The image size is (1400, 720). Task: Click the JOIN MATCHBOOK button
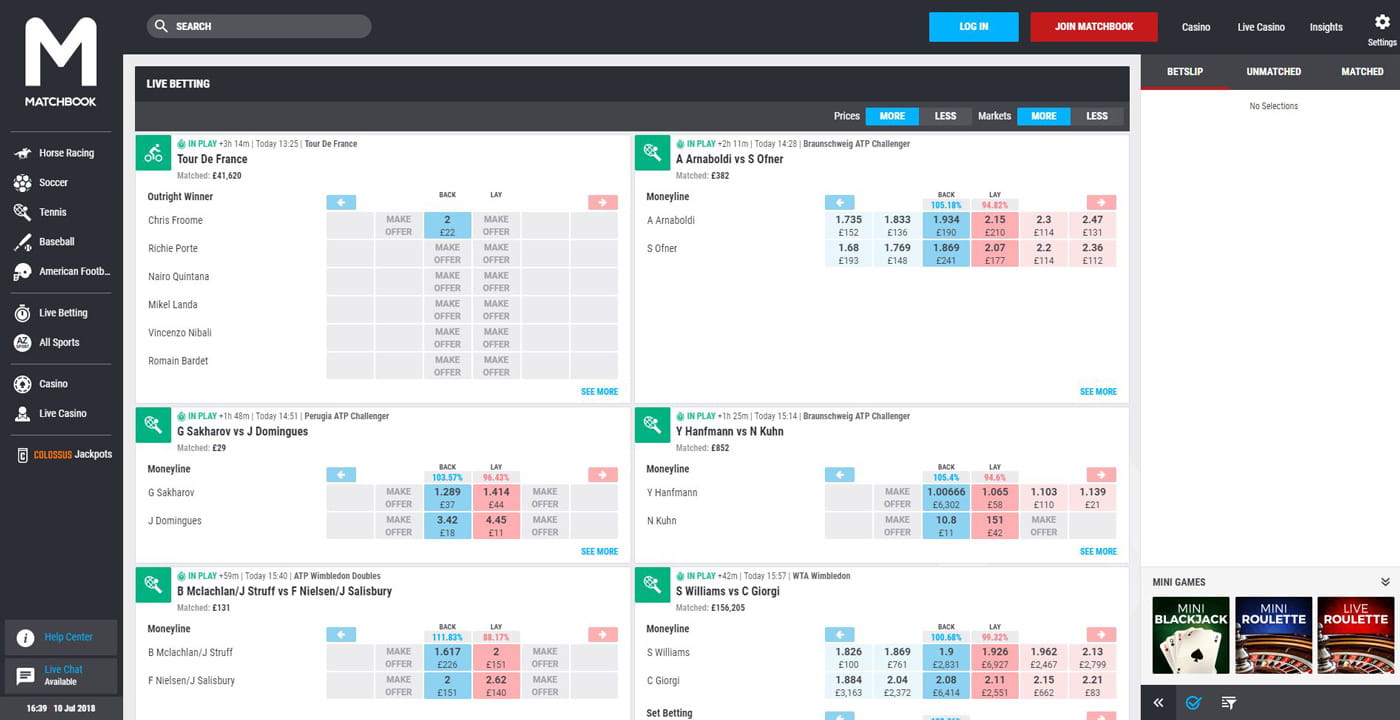[1094, 27]
